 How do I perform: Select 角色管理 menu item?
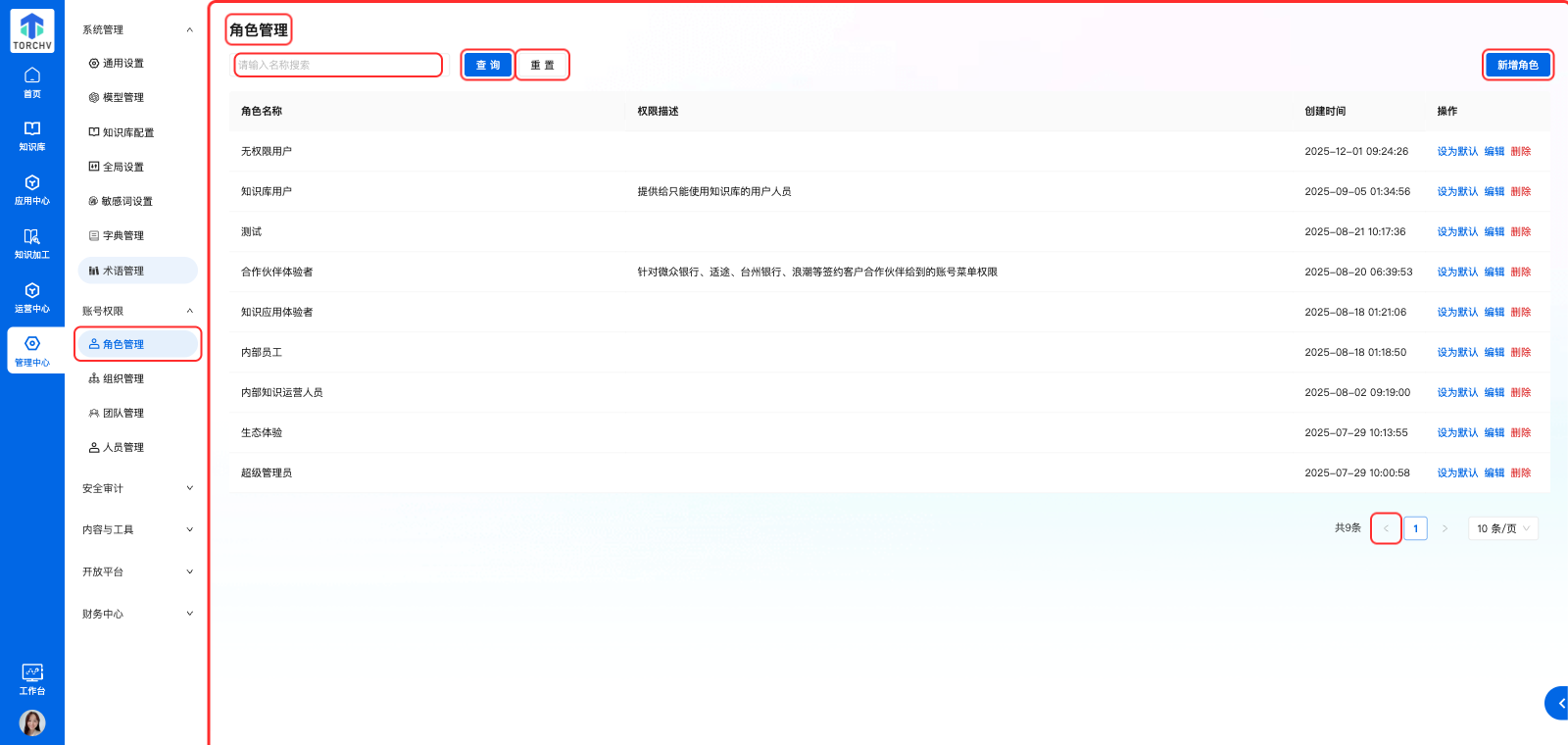click(x=137, y=344)
